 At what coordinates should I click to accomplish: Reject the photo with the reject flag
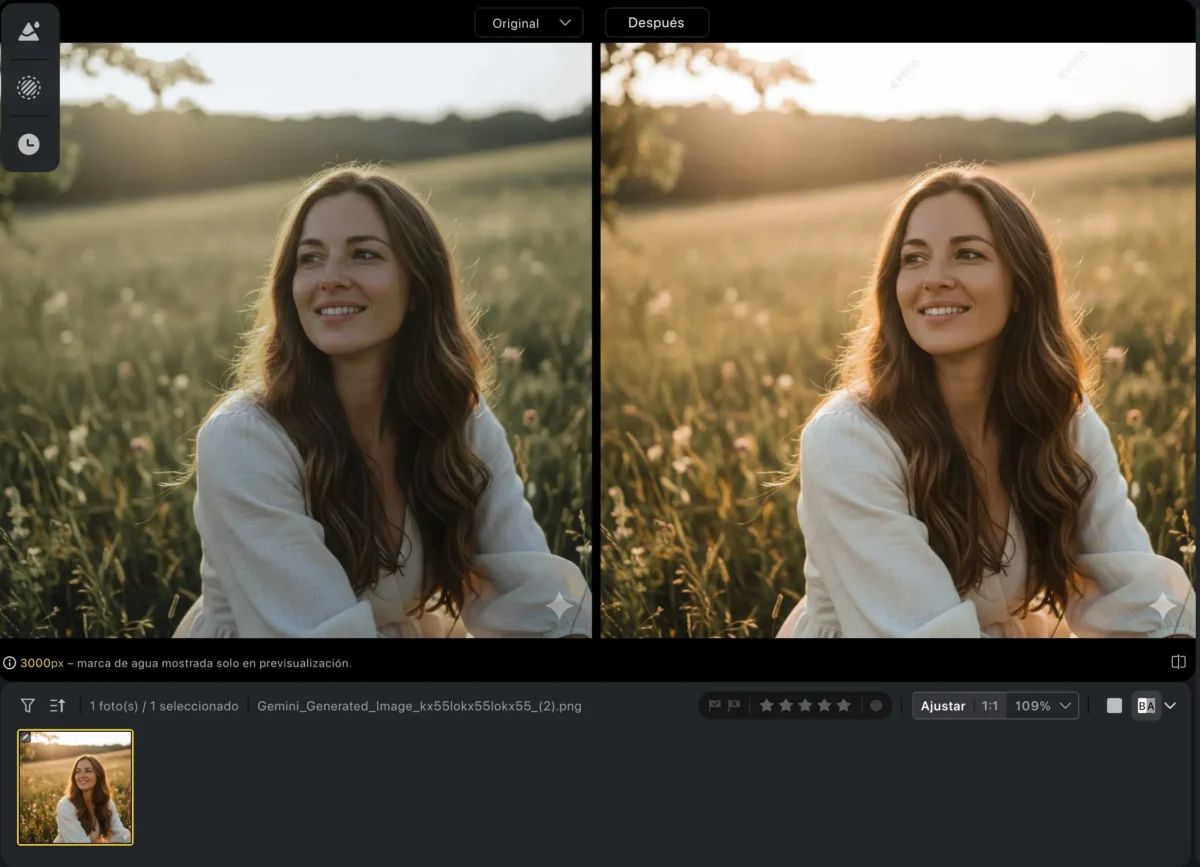pyautogui.click(x=735, y=705)
